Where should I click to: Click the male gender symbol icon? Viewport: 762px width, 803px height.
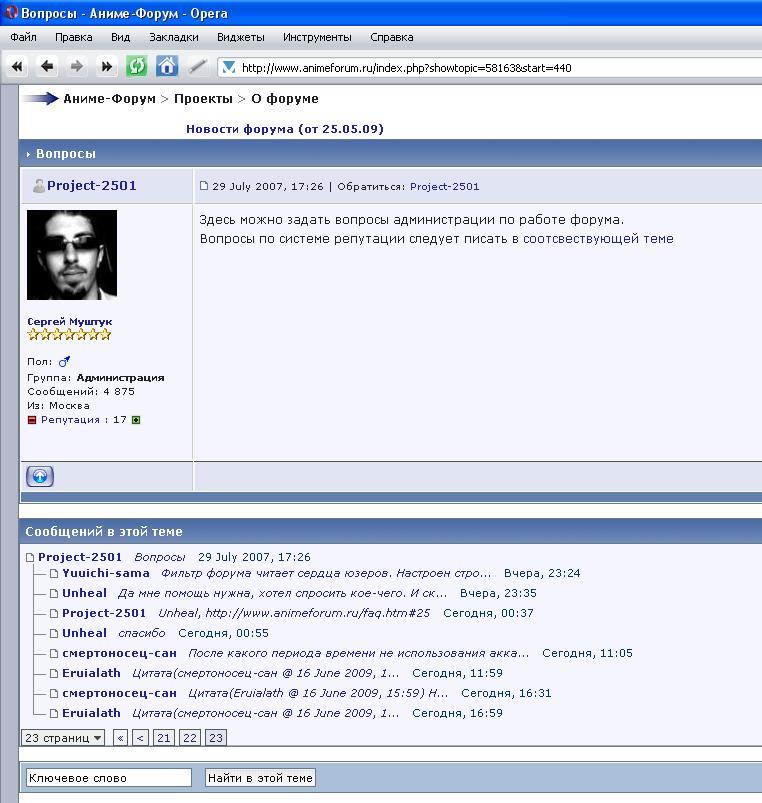pyautogui.click(x=64, y=362)
